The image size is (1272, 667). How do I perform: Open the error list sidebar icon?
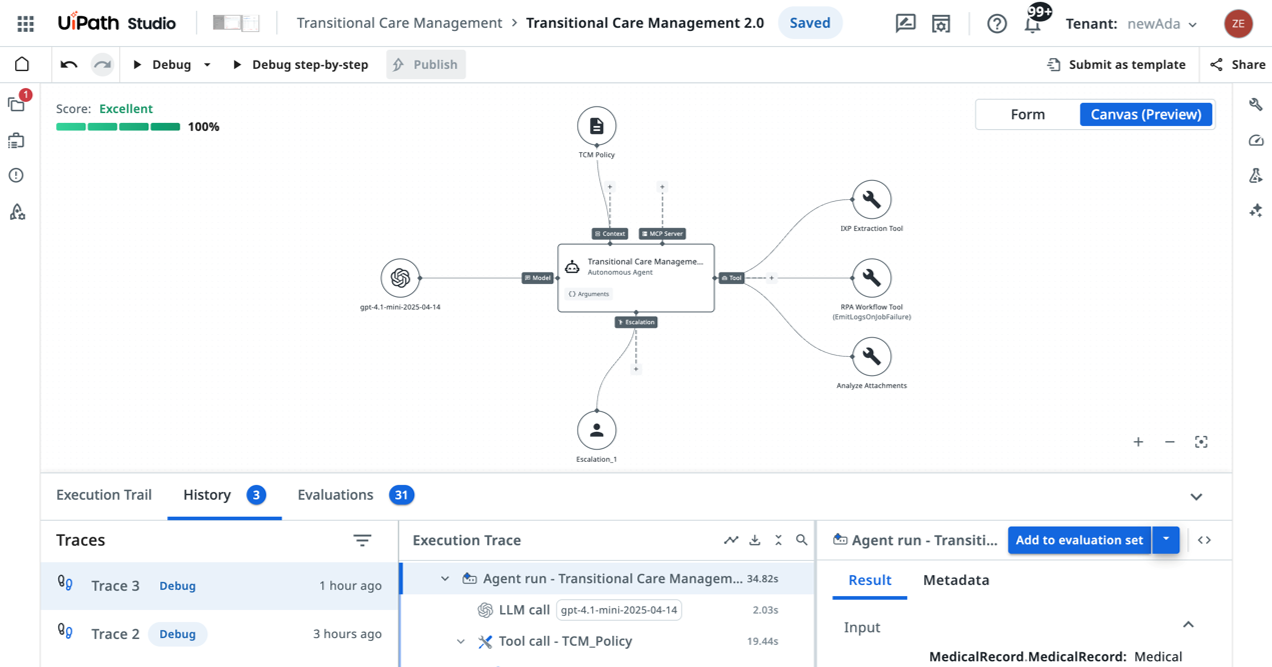click(17, 175)
